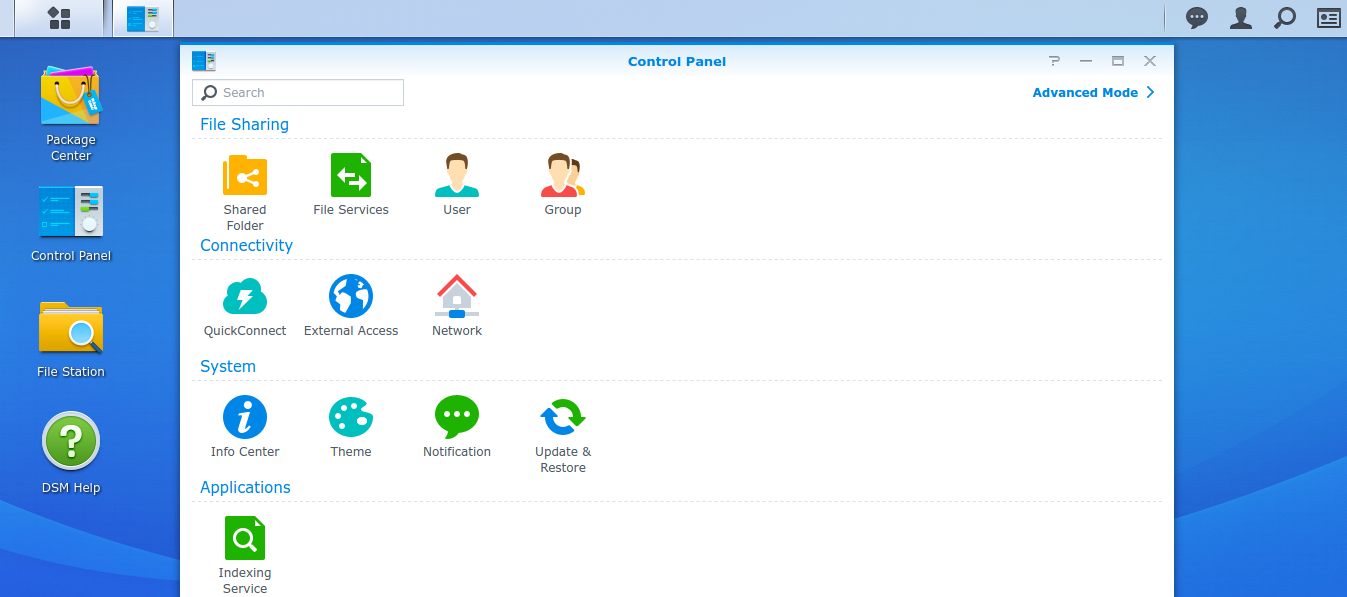Open the user options menu icon
This screenshot has width=1347, height=597.
[x=1241, y=18]
